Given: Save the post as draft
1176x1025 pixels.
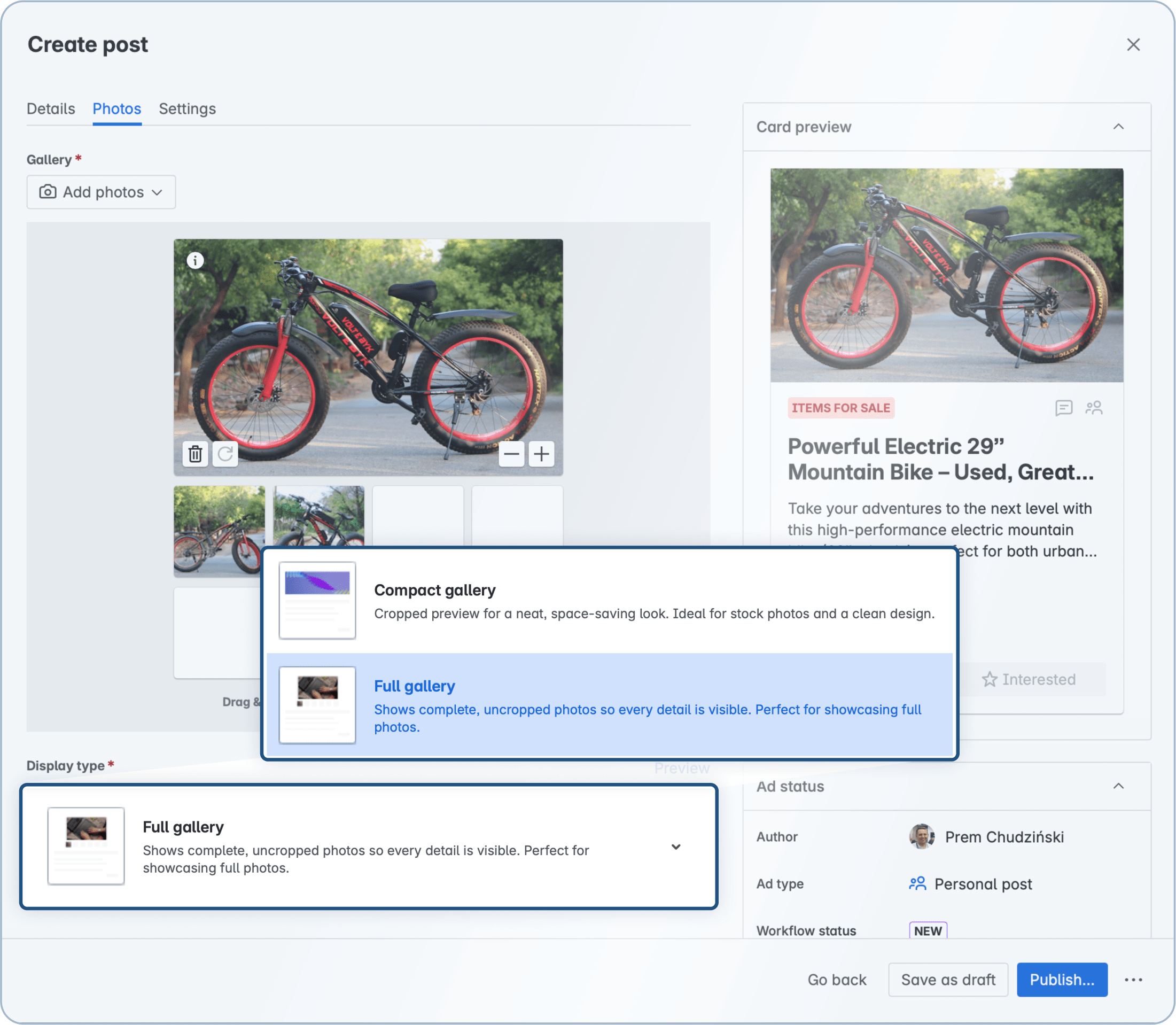Looking at the screenshot, I should 948,979.
